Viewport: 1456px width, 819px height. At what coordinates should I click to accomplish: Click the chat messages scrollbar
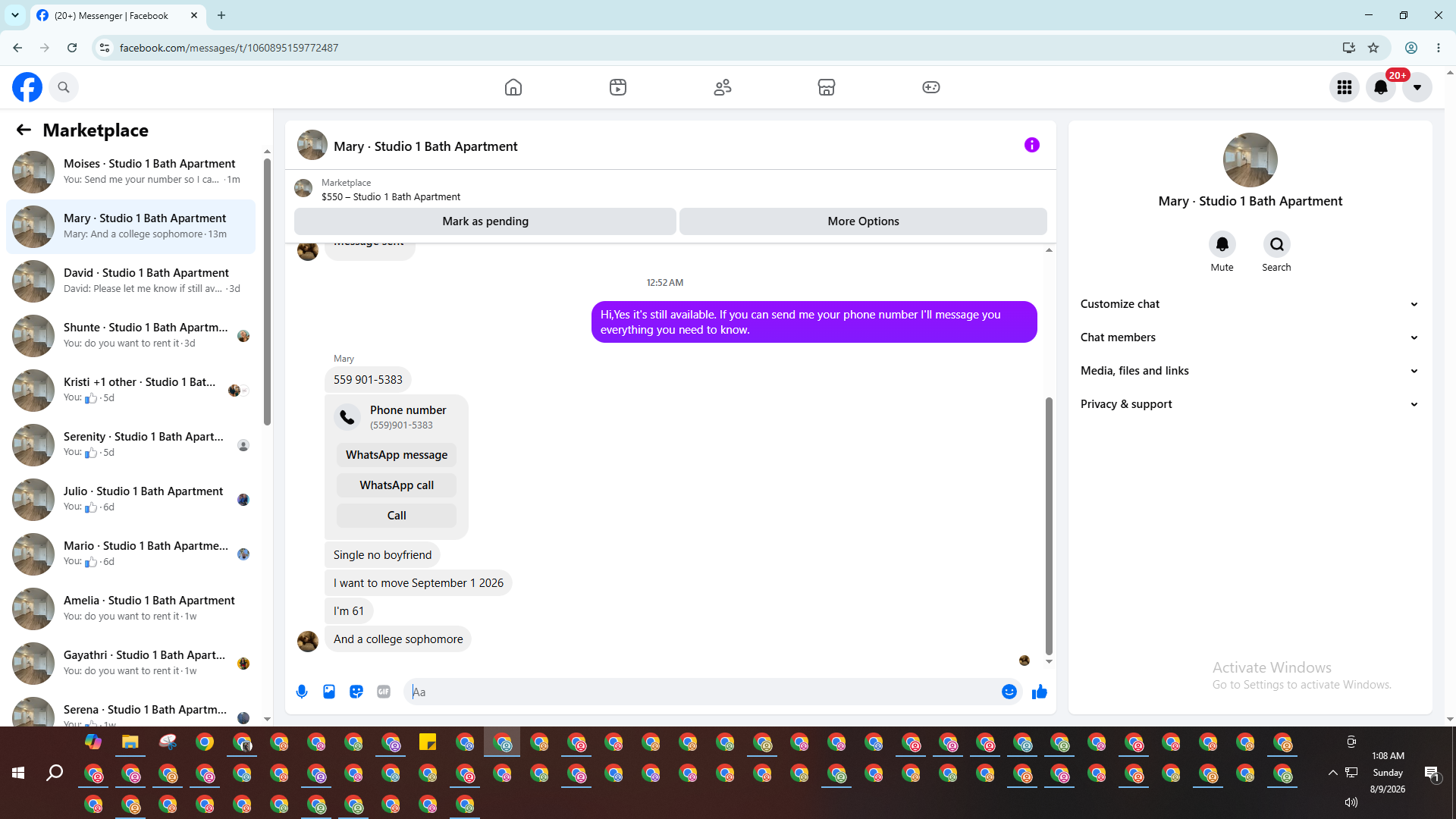(x=1049, y=525)
